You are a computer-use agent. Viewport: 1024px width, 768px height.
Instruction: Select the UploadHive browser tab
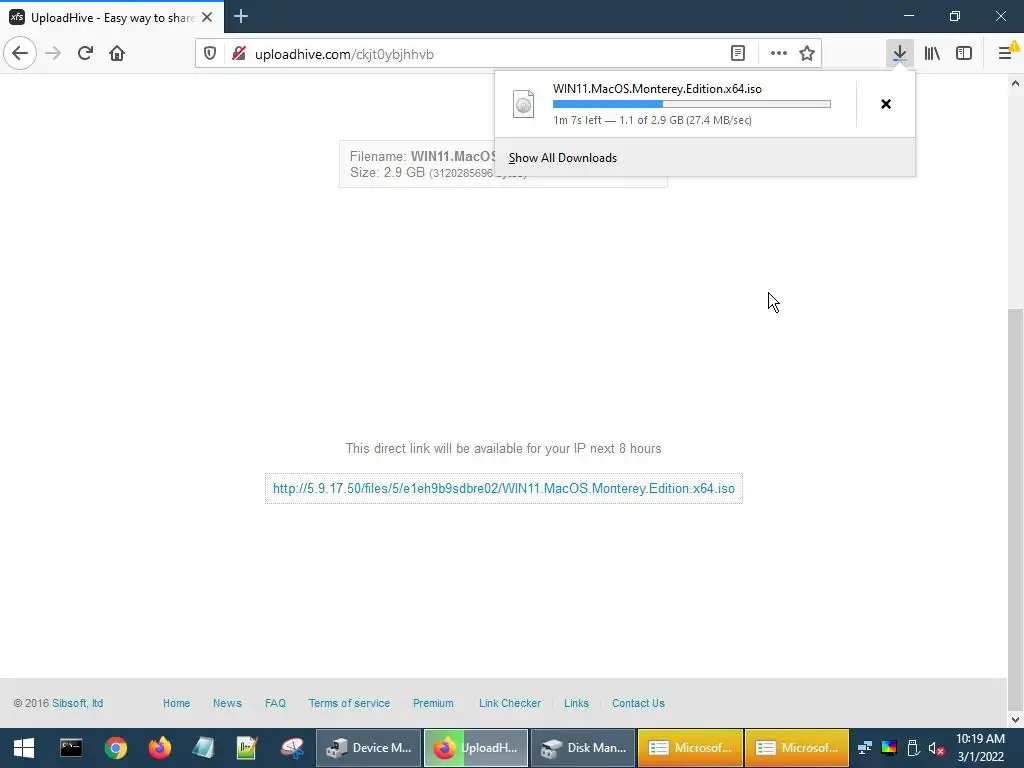[x=112, y=17]
